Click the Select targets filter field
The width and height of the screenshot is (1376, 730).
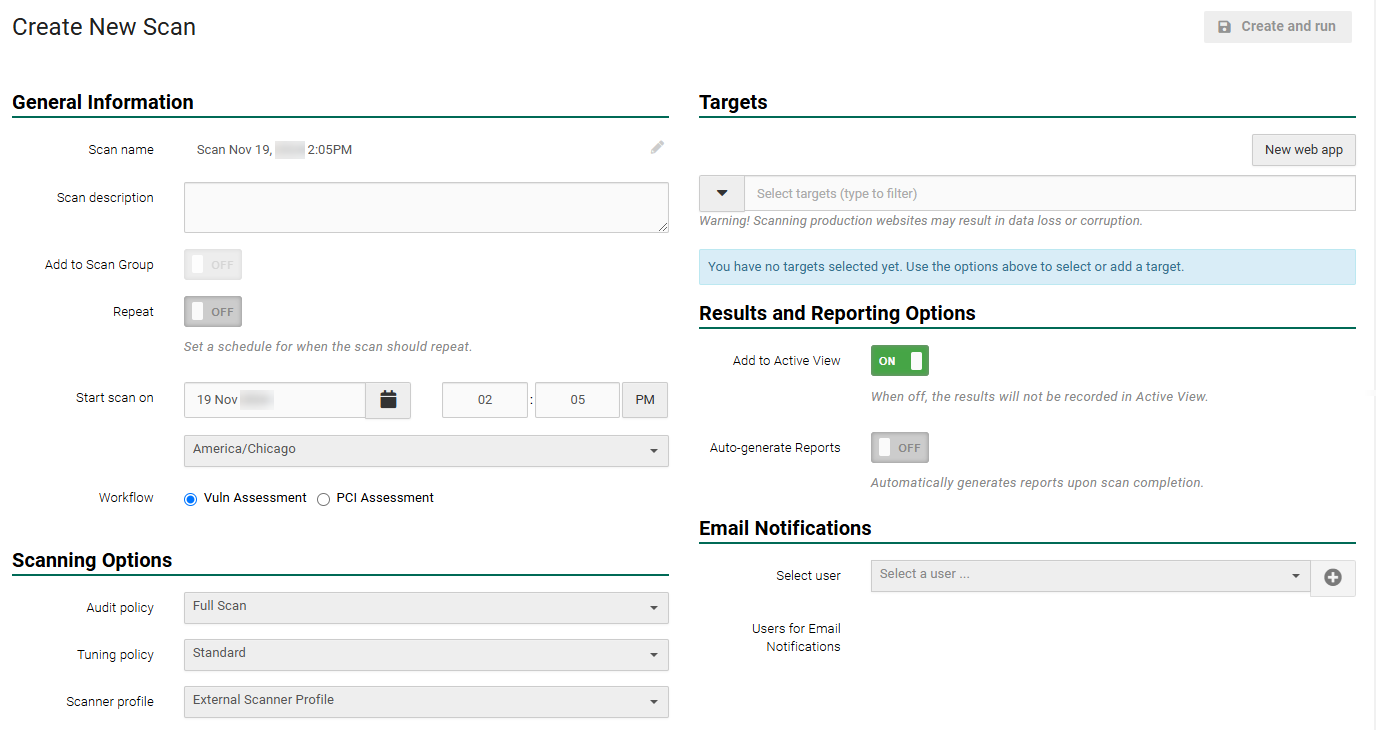click(x=1049, y=193)
